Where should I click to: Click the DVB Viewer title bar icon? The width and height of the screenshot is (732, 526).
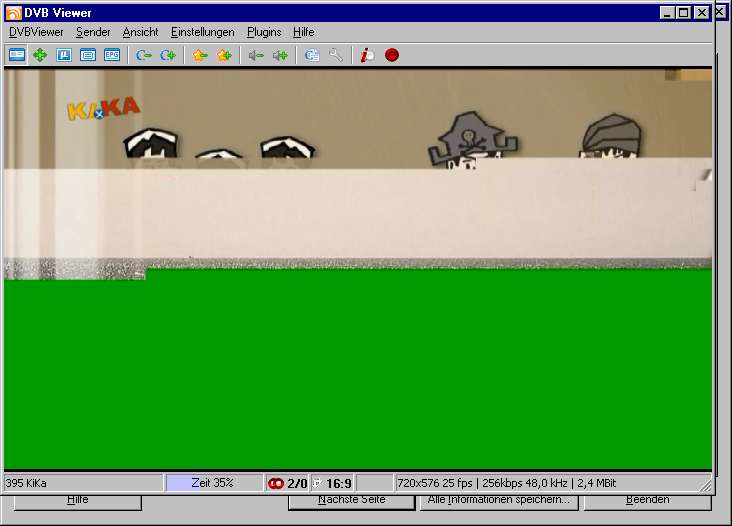coord(13,13)
